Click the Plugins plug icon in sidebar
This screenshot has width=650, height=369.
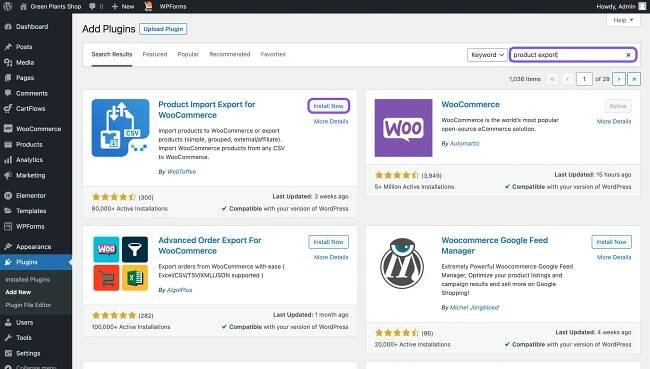point(8,262)
